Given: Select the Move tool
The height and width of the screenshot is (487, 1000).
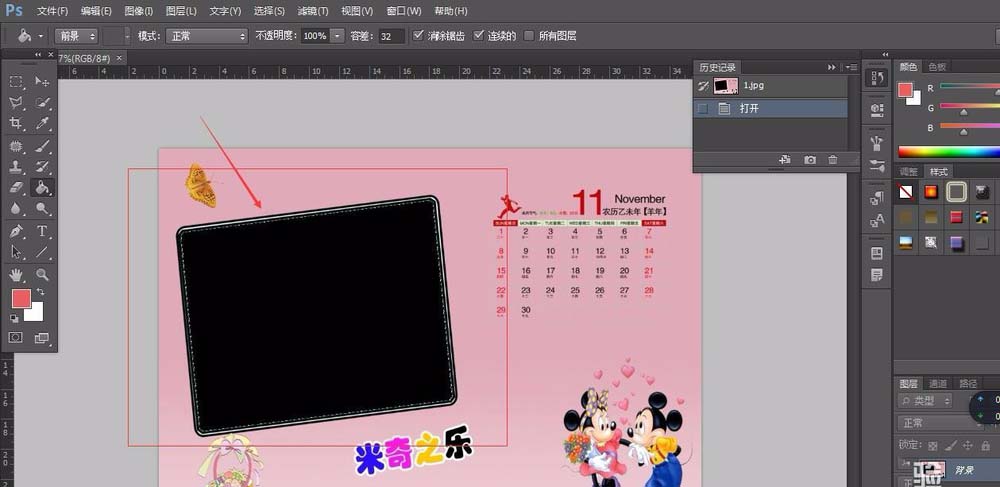Looking at the screenshot, I should (42, 82).
